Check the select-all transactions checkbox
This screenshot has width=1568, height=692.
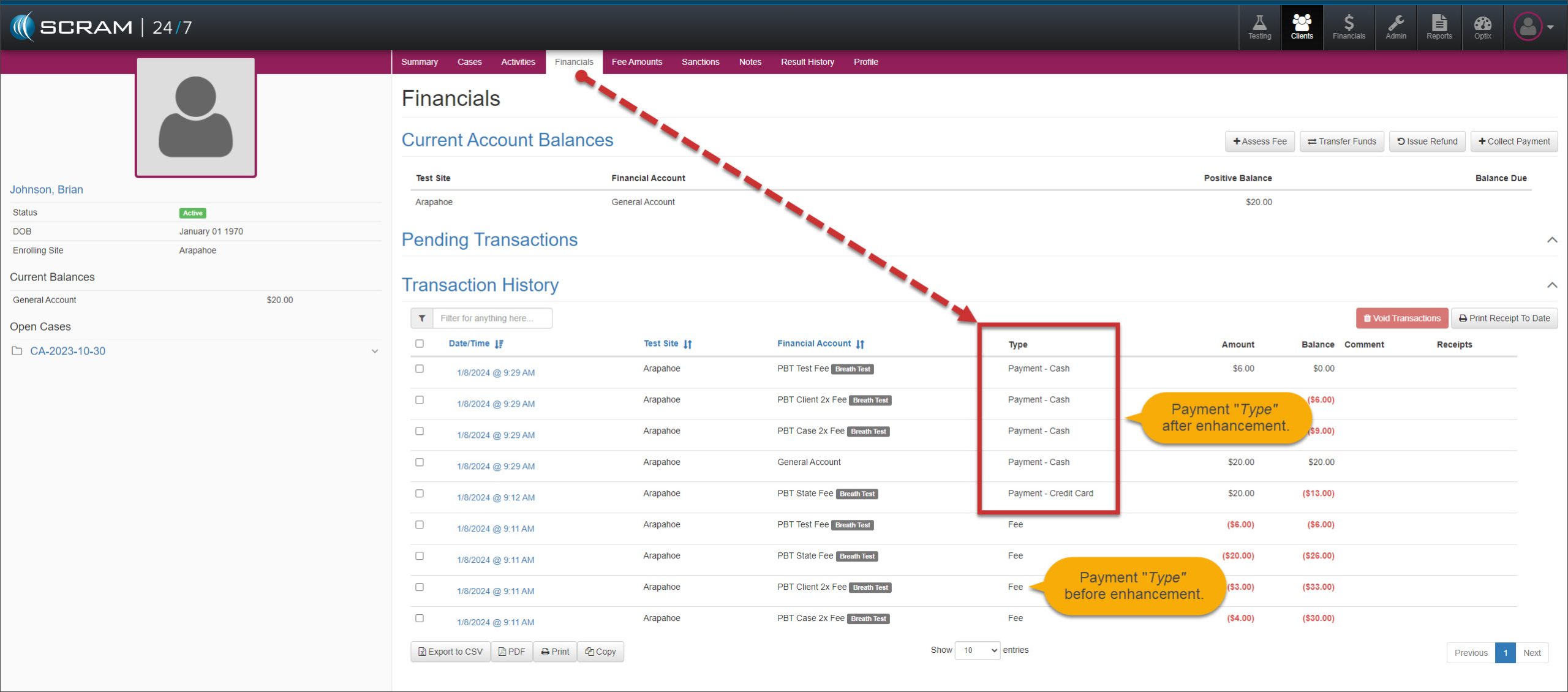tap(420, 344)
